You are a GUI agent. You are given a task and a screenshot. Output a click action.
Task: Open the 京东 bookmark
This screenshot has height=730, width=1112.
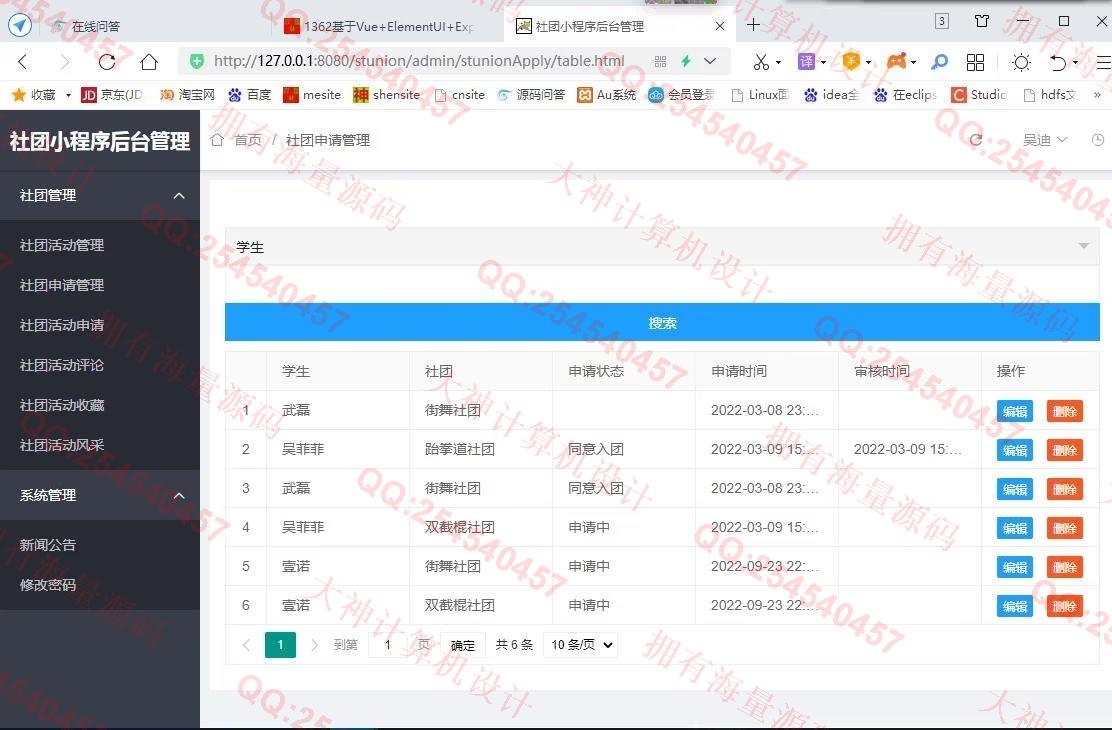(x=113, y=94)
